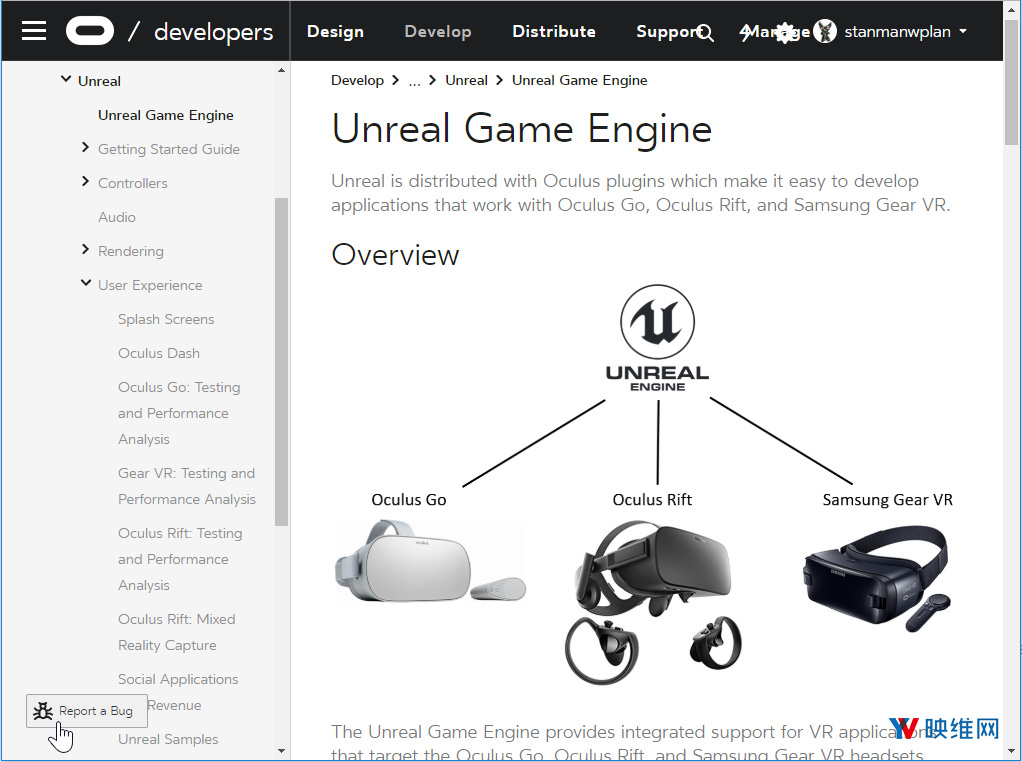Screen dimensions: 1022x762
Task: Open Oculus Go: Testing and Performance Analysis
Action: tap(179, 413)
